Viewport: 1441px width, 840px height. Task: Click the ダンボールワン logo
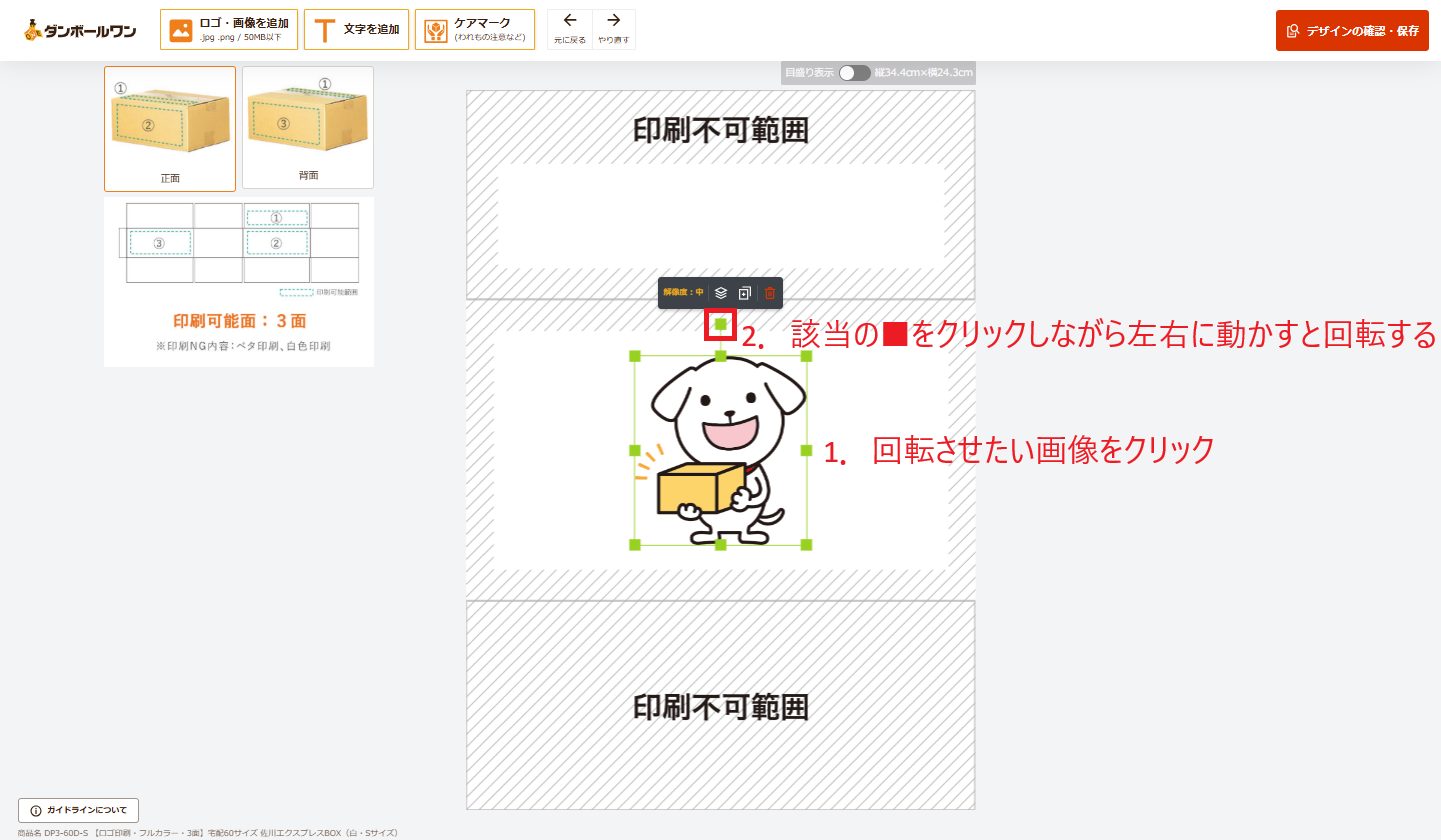coord(81,31)
